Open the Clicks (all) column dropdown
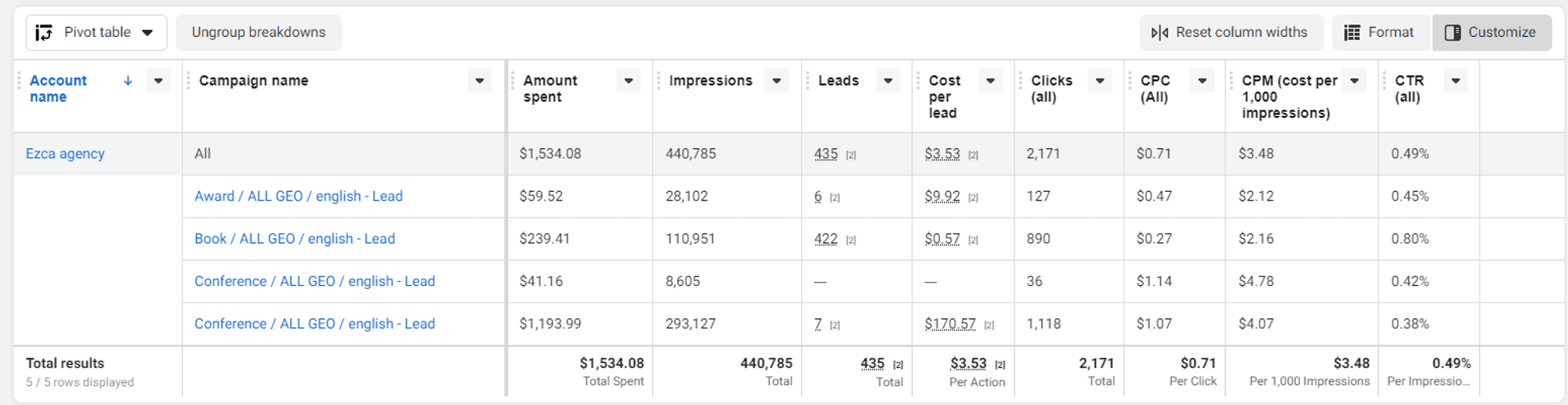The height and width of the screenshot is (405, 1568). 1101,81
